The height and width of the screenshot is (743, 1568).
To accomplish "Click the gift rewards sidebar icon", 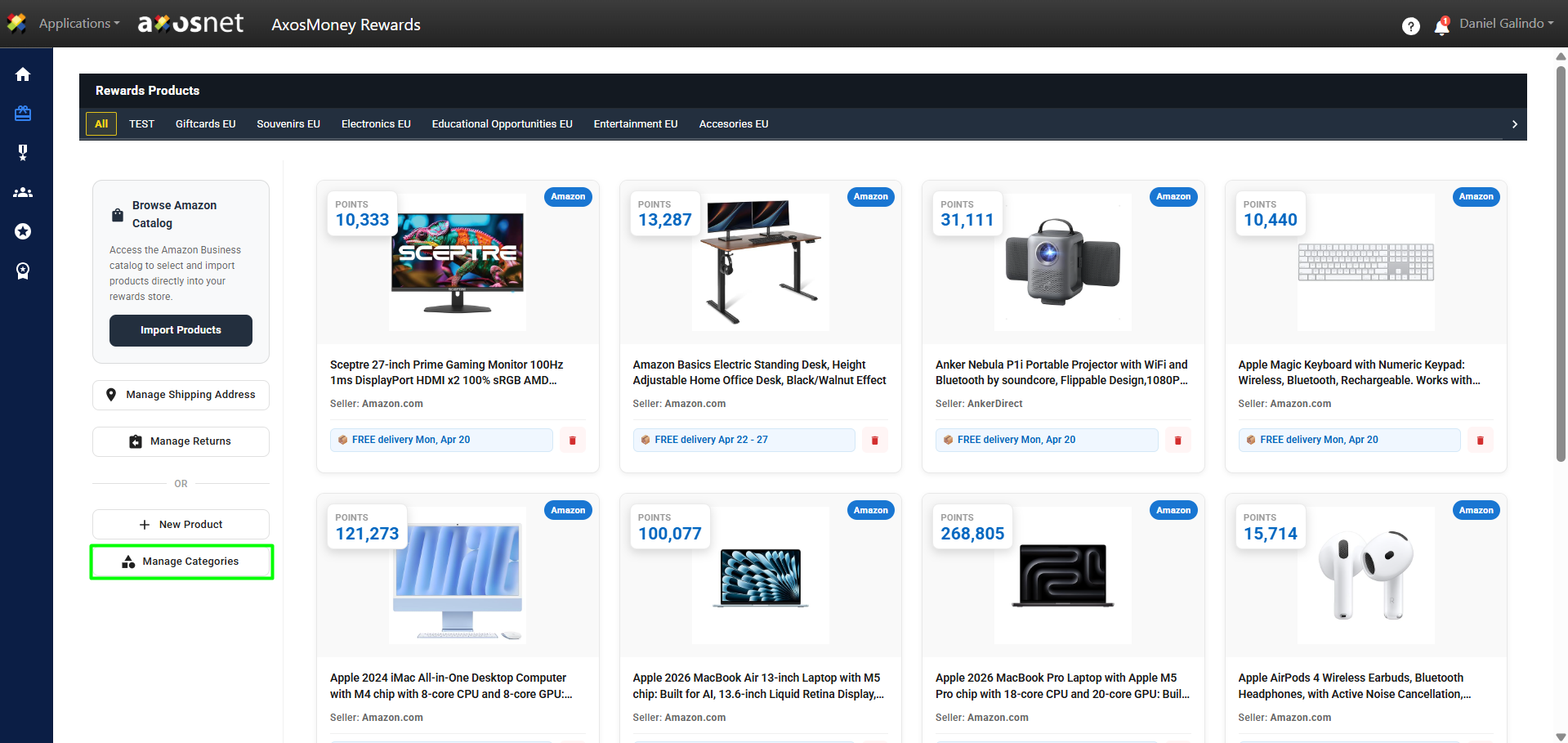I will click(x=23, y=114).
